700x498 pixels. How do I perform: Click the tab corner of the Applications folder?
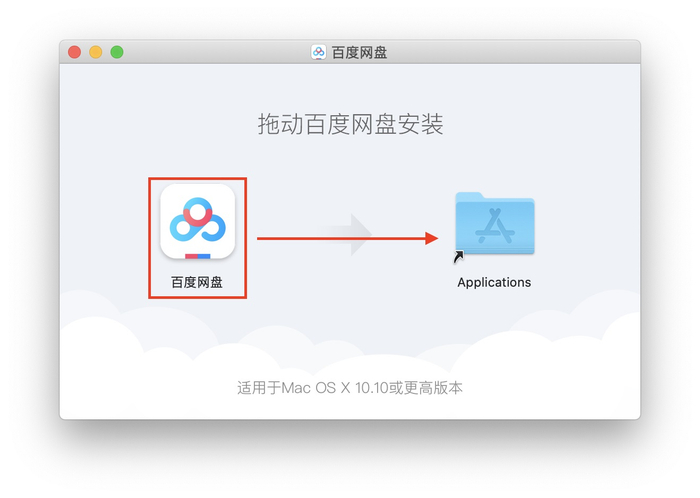[469, 196]
